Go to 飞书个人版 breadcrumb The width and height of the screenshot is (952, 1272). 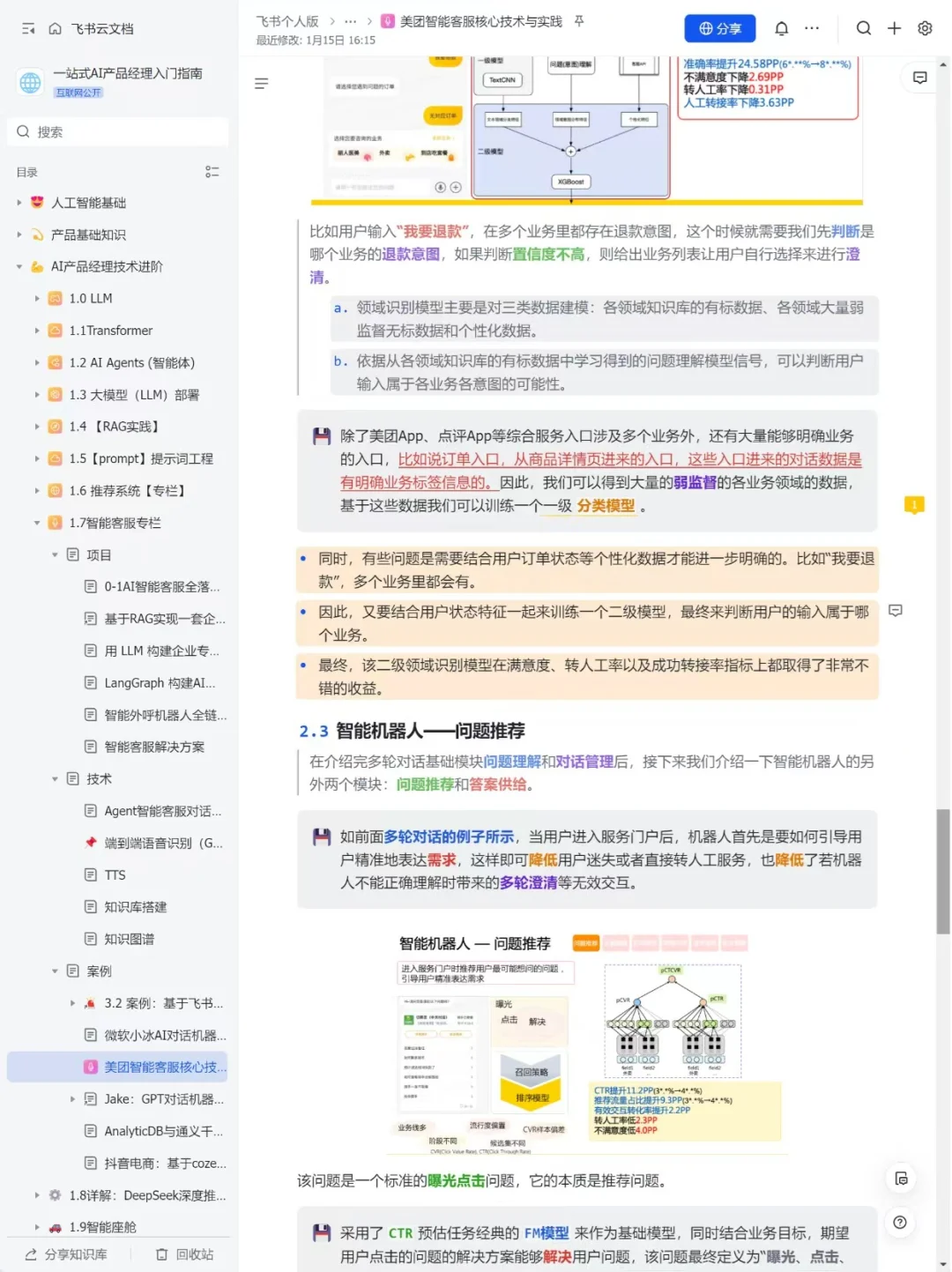click(x=287, y=21)
